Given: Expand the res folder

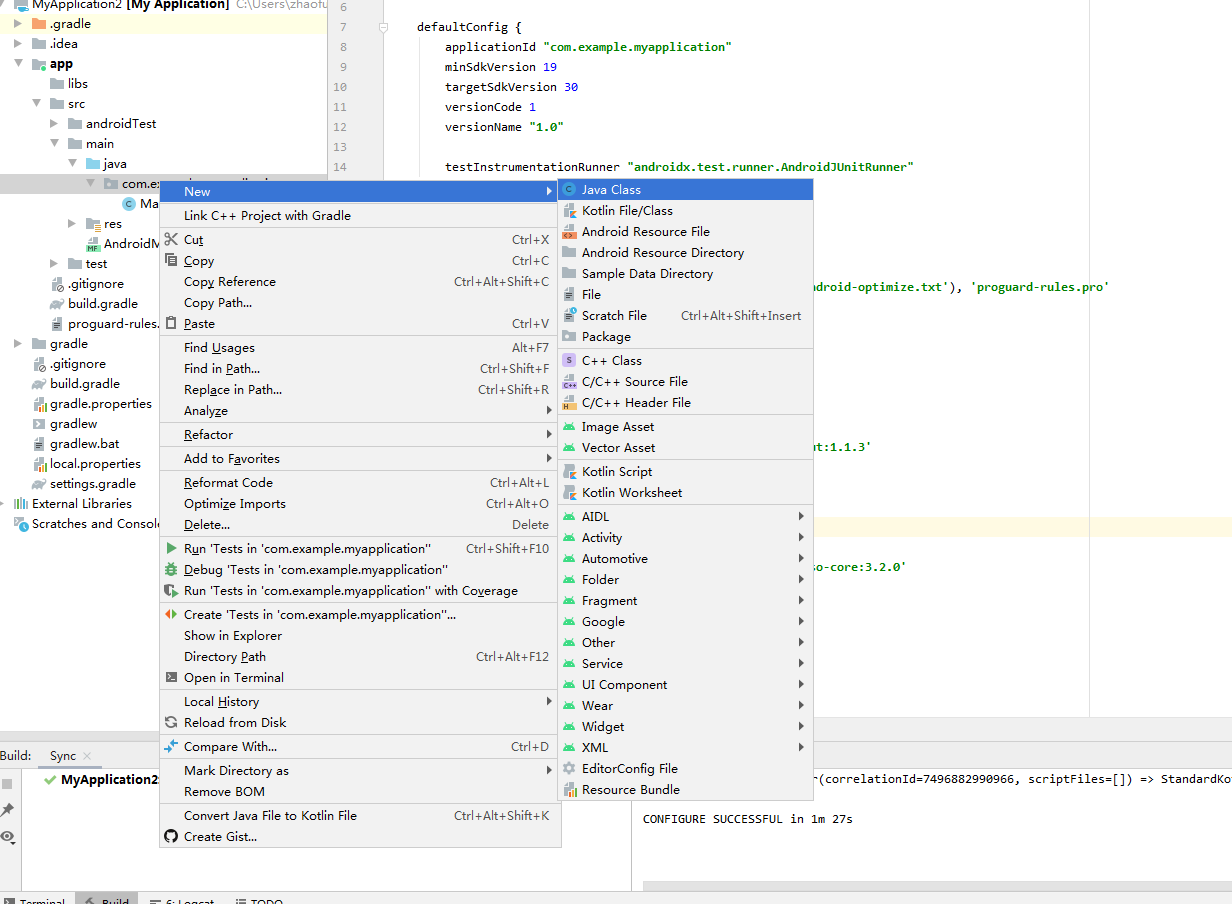Looking at the screenshot, I should [x=72, y=223].
